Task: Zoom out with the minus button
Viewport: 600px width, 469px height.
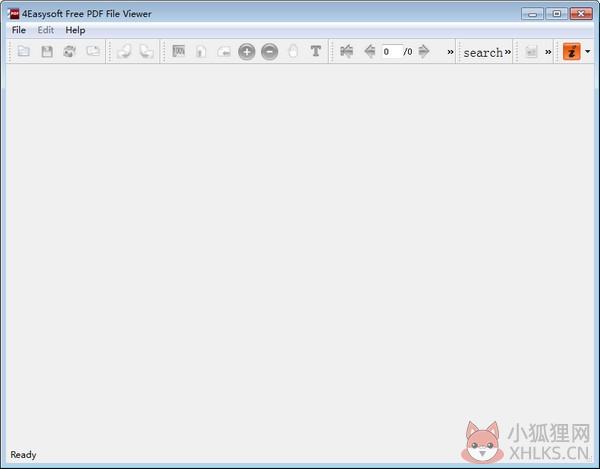Action: (x=270, y=51)
